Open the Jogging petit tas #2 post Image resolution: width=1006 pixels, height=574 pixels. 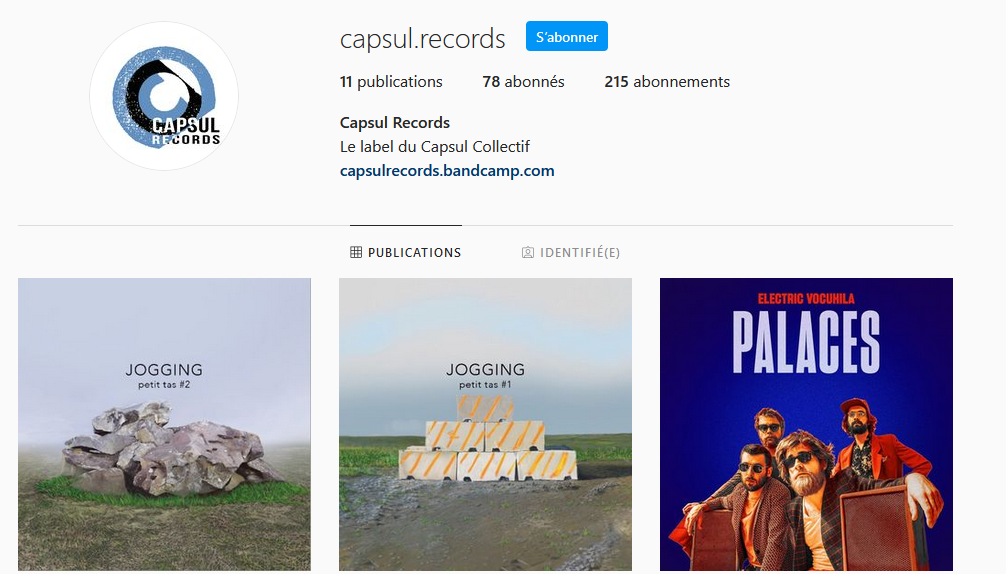click(x=164, y=424)
